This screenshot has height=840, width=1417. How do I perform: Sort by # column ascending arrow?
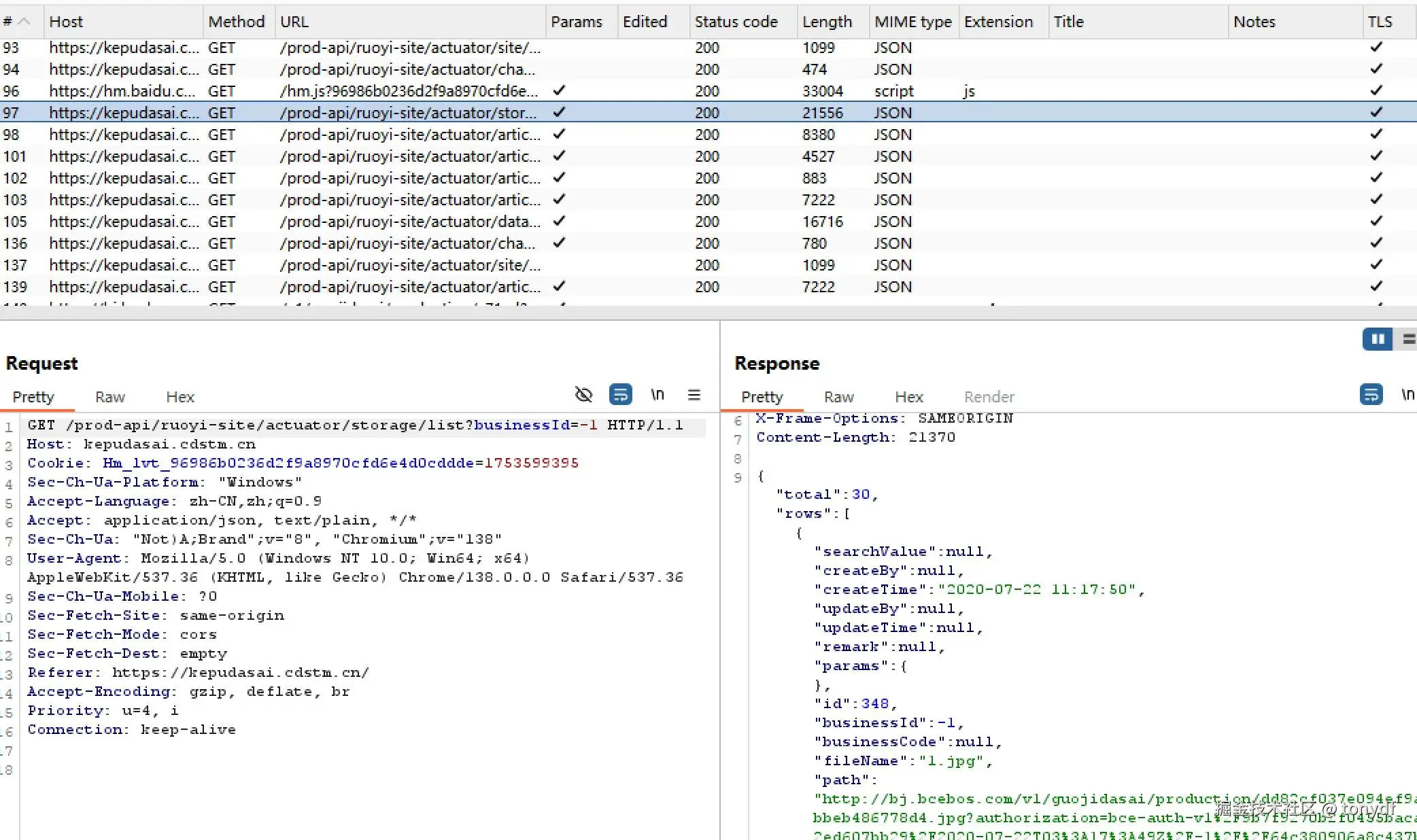[x=24, y=22]
